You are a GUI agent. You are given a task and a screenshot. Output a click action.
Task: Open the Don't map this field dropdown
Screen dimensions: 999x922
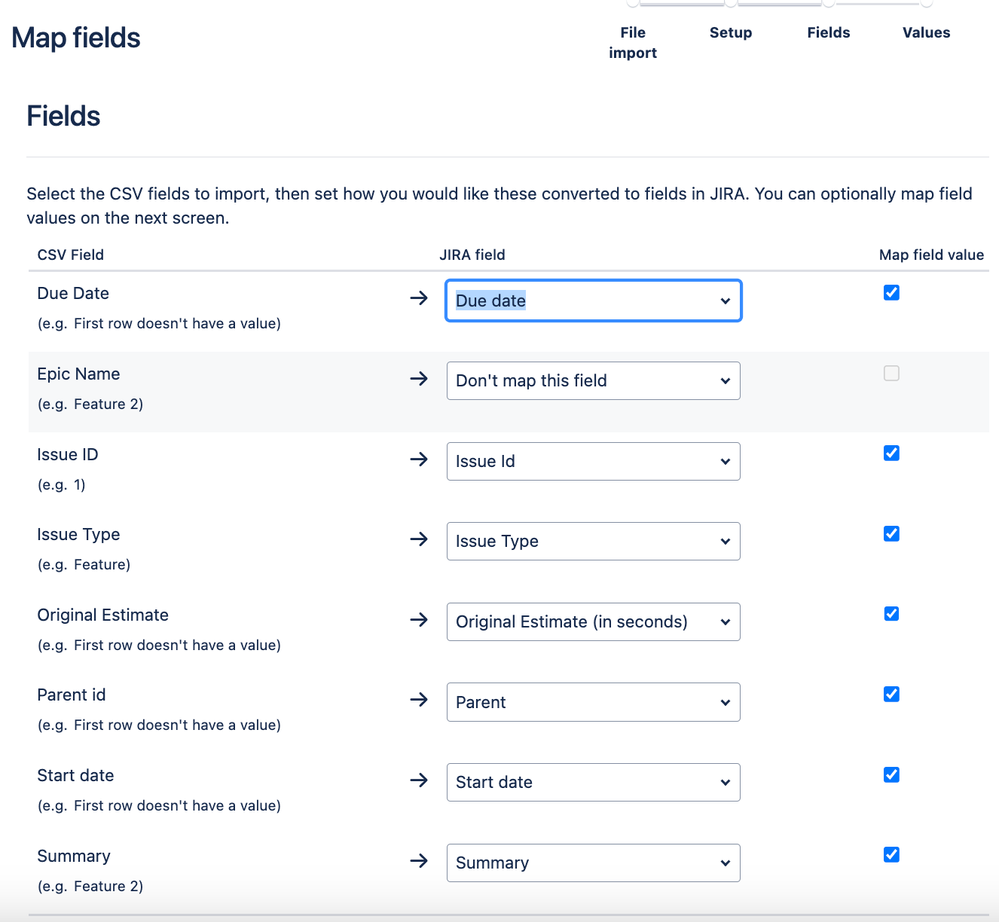593,380
